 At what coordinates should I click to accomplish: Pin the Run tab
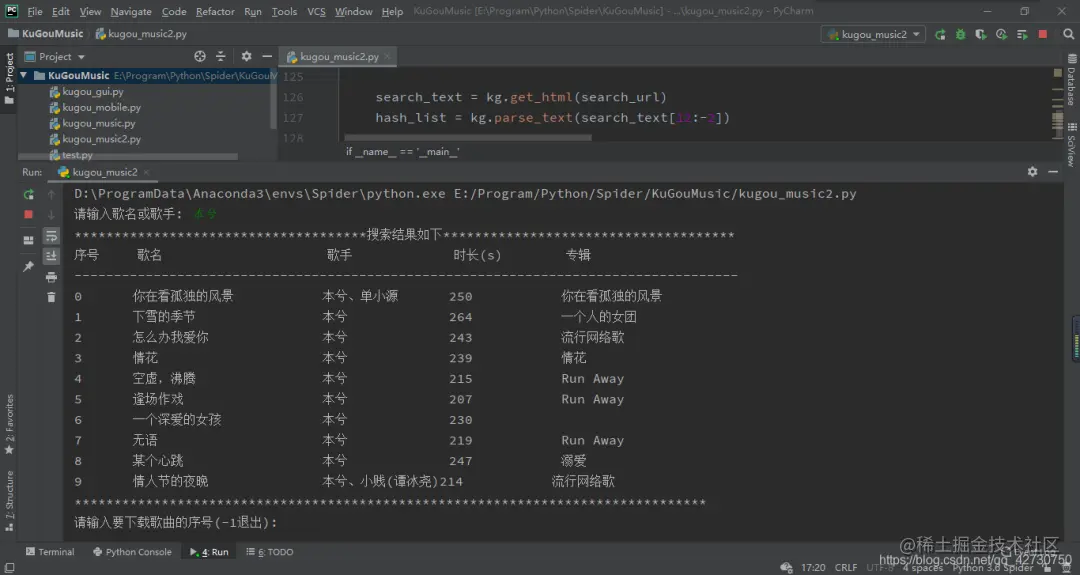(28, 266)
